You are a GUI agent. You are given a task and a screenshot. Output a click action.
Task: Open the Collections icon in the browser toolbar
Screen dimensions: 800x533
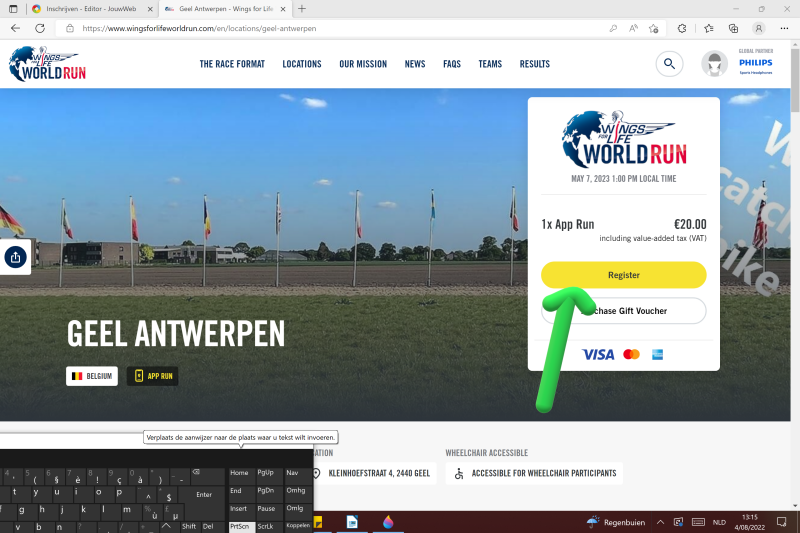733,29
